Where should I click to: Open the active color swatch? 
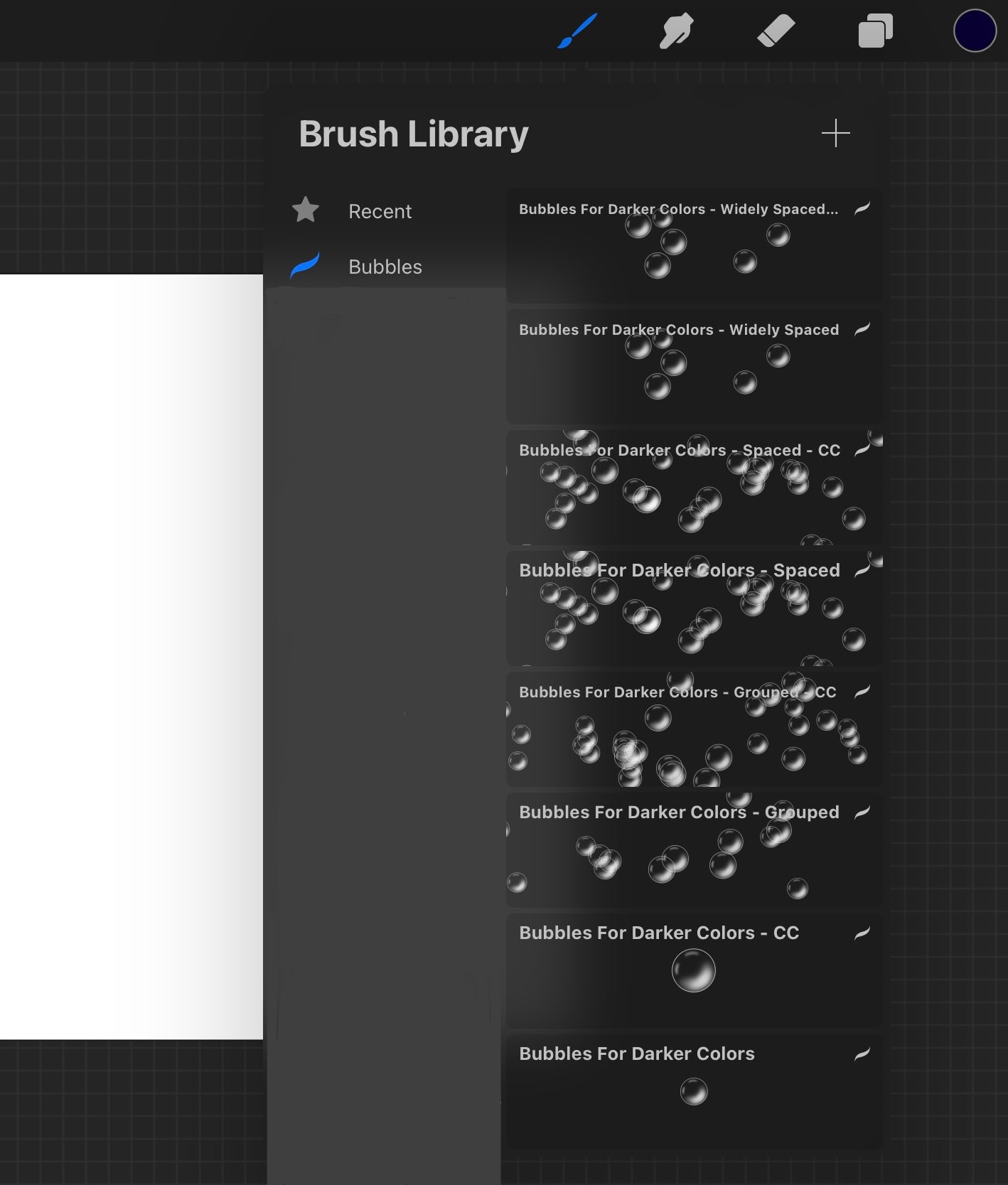[x=974, y=31]
